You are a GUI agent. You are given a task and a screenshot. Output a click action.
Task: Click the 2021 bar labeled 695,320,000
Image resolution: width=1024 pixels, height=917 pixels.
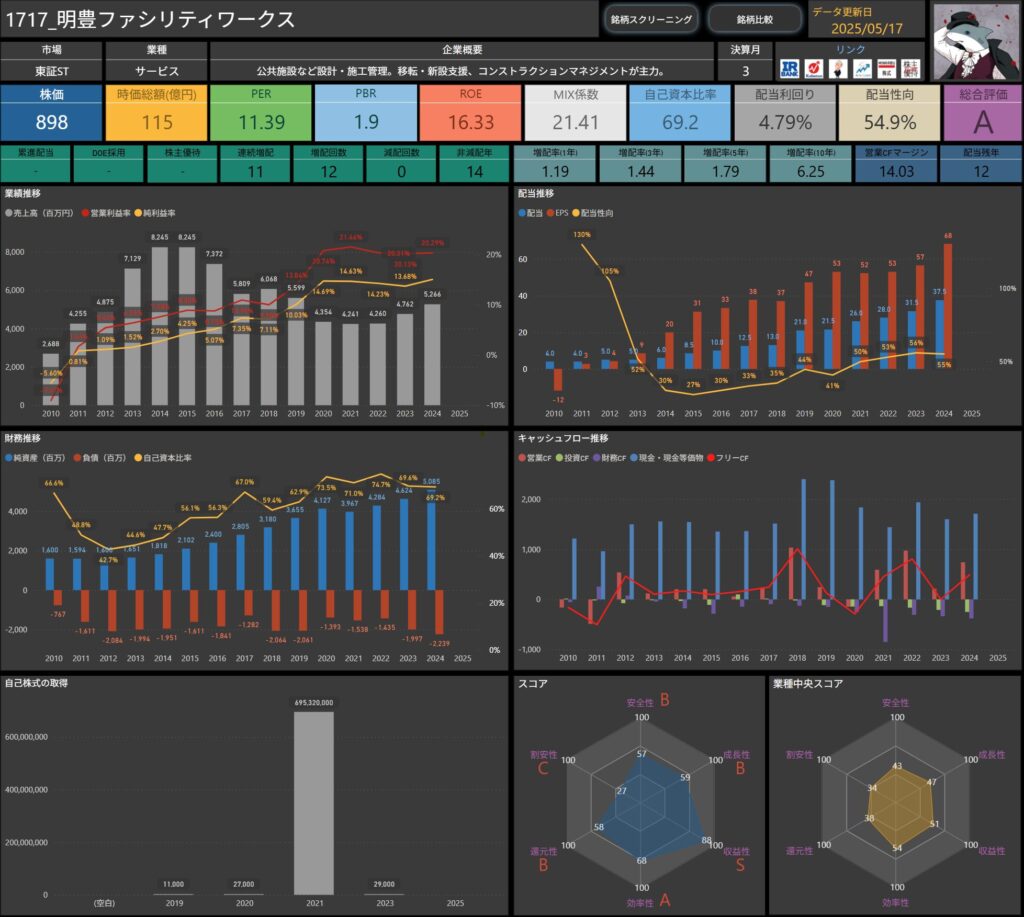(x=314, y=803)
